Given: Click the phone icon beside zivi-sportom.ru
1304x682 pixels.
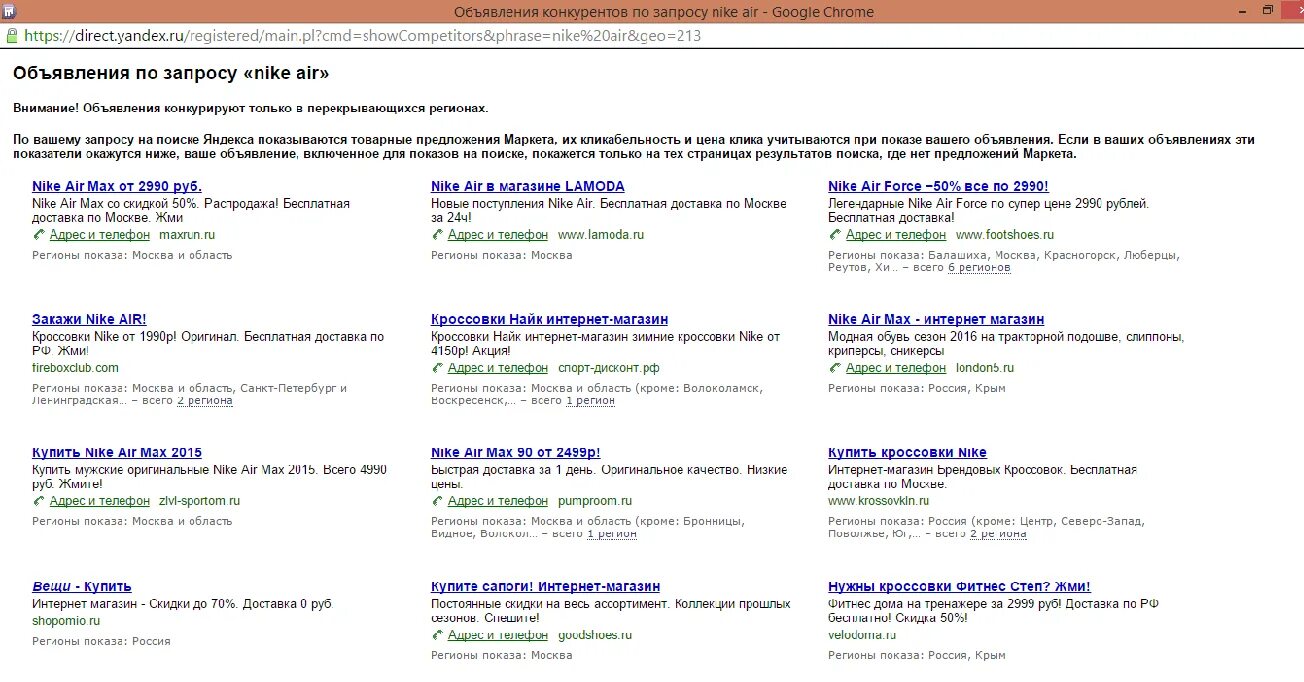Looking at the screenshot, I should coord(38,501).
